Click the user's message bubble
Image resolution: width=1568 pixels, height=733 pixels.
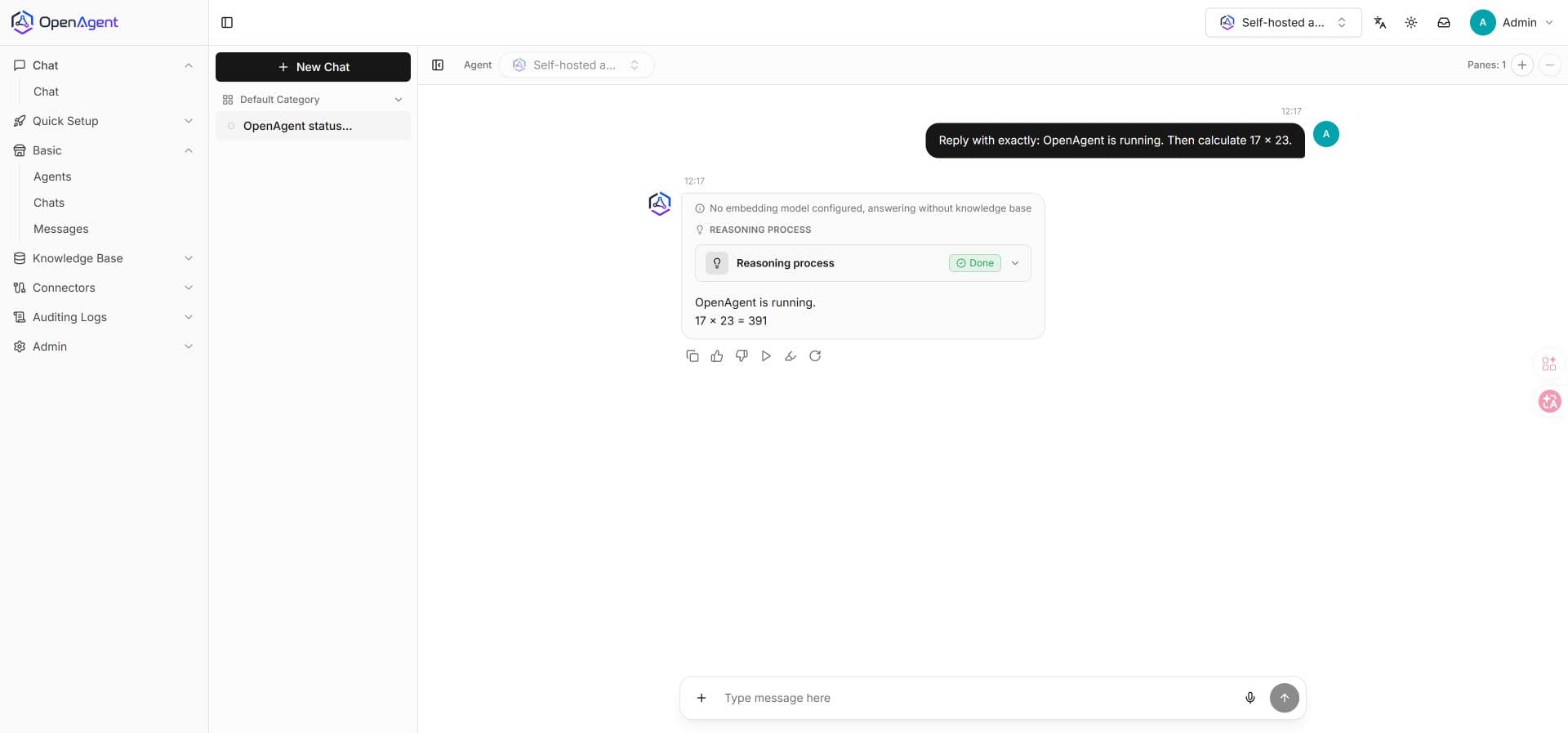(1115, 141)
